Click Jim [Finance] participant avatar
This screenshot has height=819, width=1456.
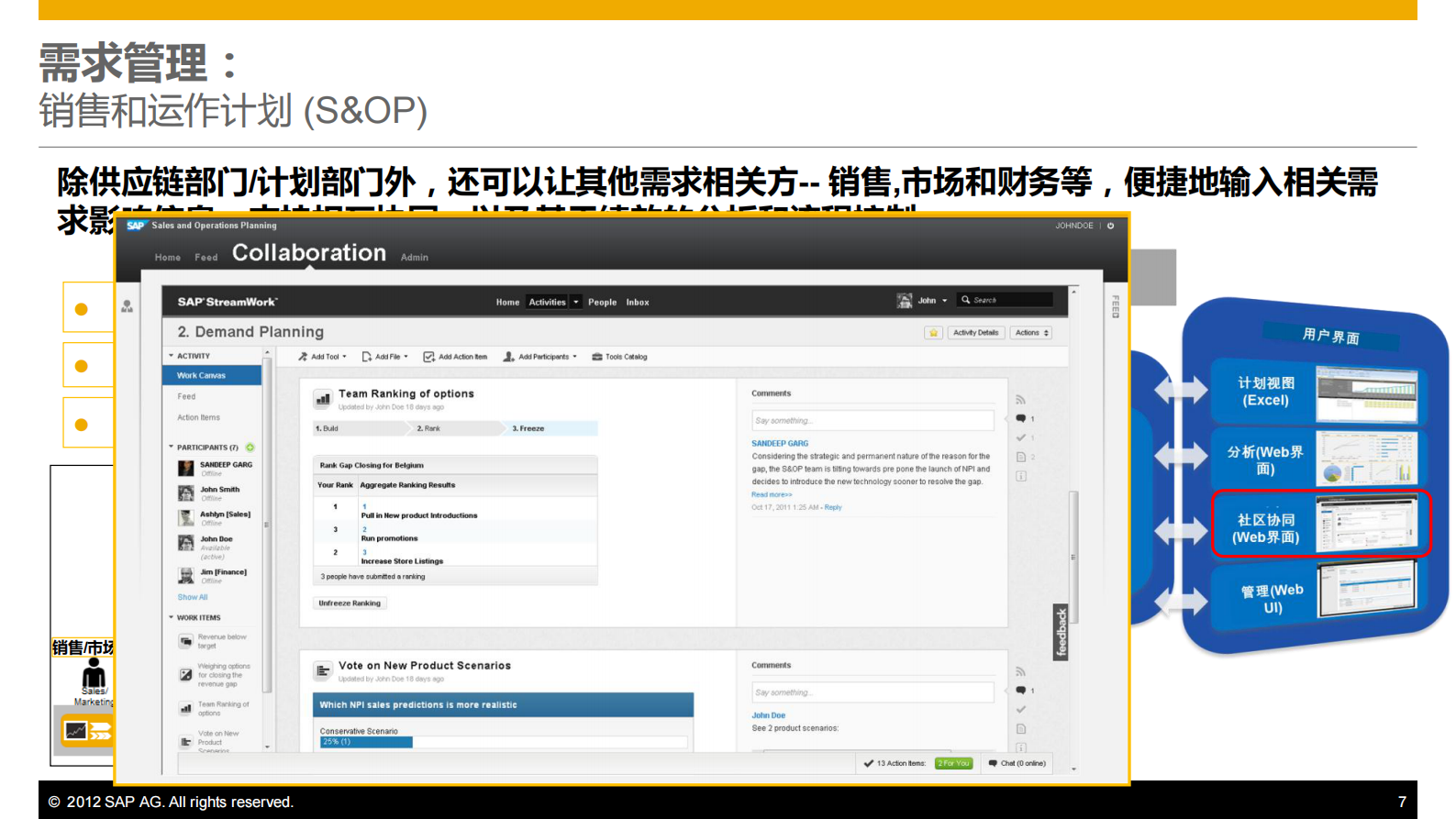[x=186, y=576]
